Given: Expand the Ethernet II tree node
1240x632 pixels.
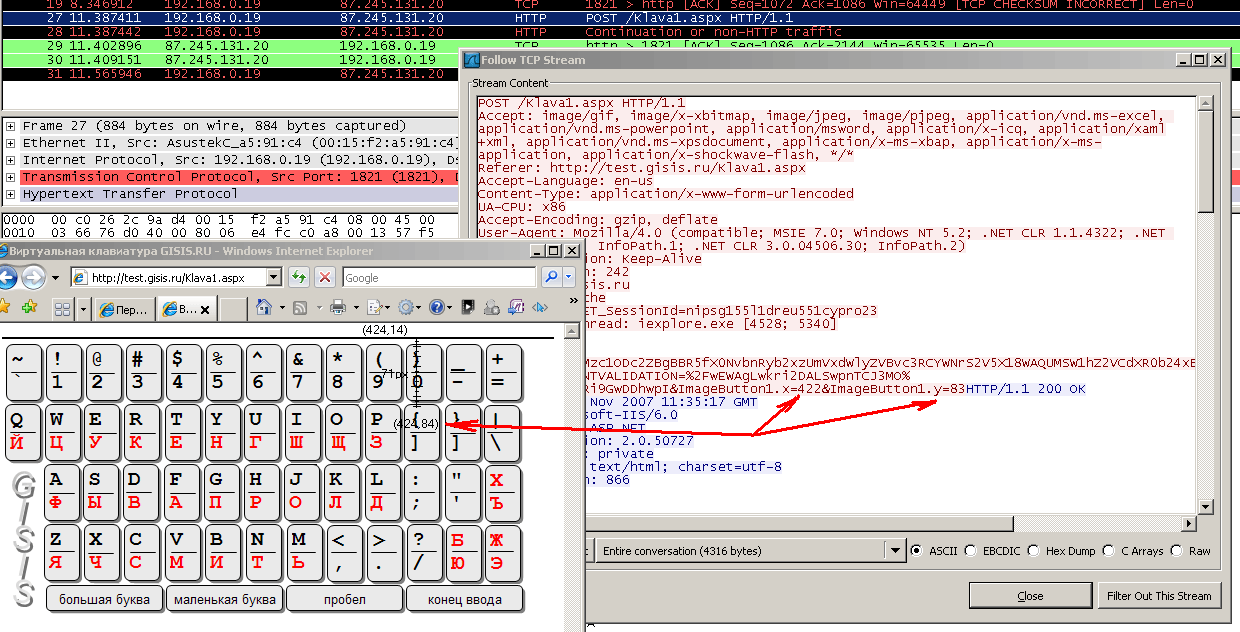Looking at the screenshot, I should click(x=10, y=143).
